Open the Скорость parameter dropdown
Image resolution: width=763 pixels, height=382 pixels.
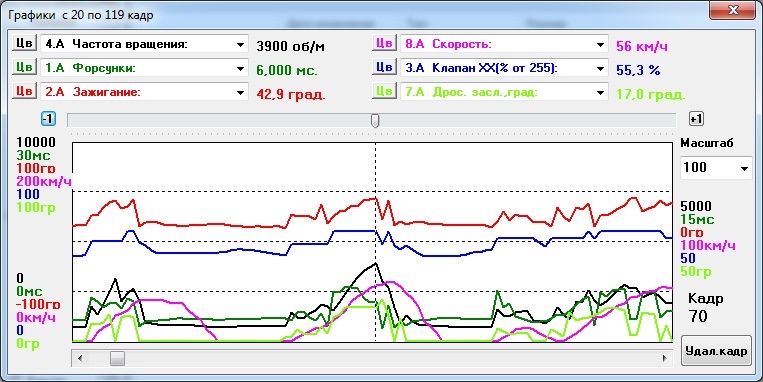[504, 44]
